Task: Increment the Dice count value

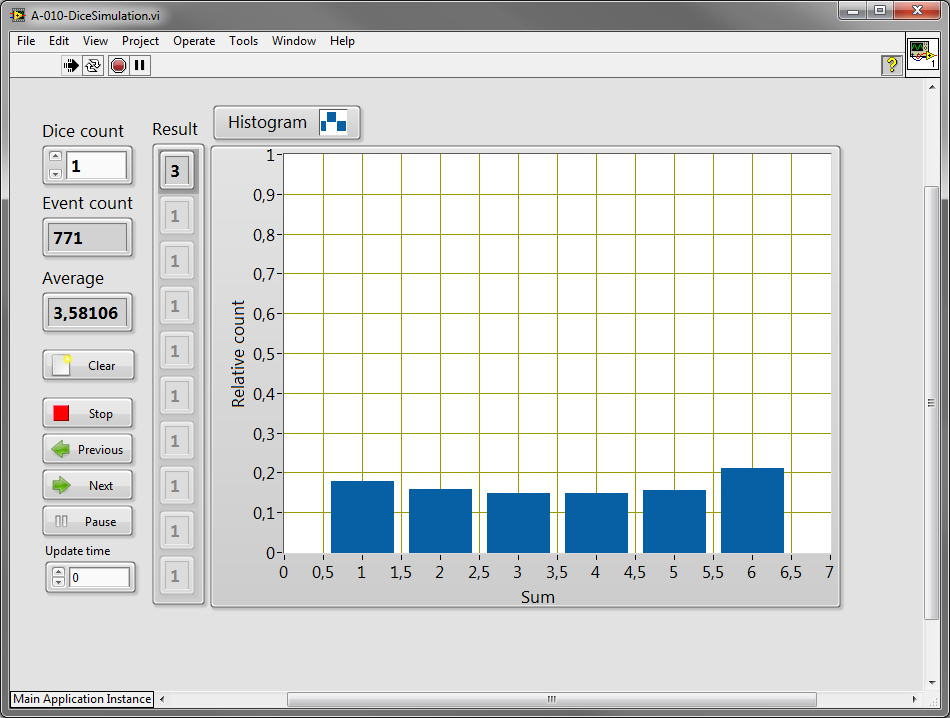Action: [55, 156]
